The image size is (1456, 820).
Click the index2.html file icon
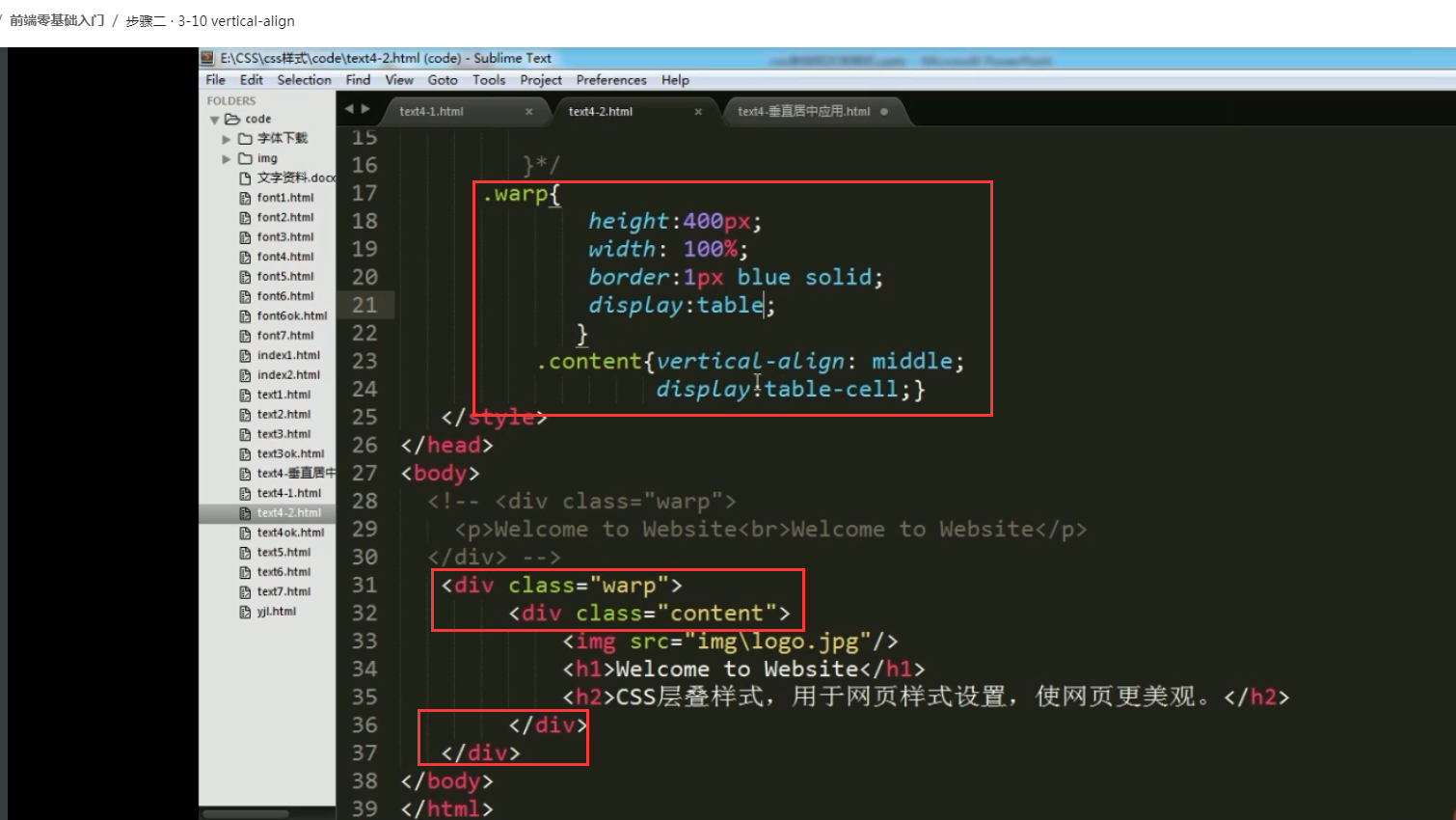[x=245, y=375]
